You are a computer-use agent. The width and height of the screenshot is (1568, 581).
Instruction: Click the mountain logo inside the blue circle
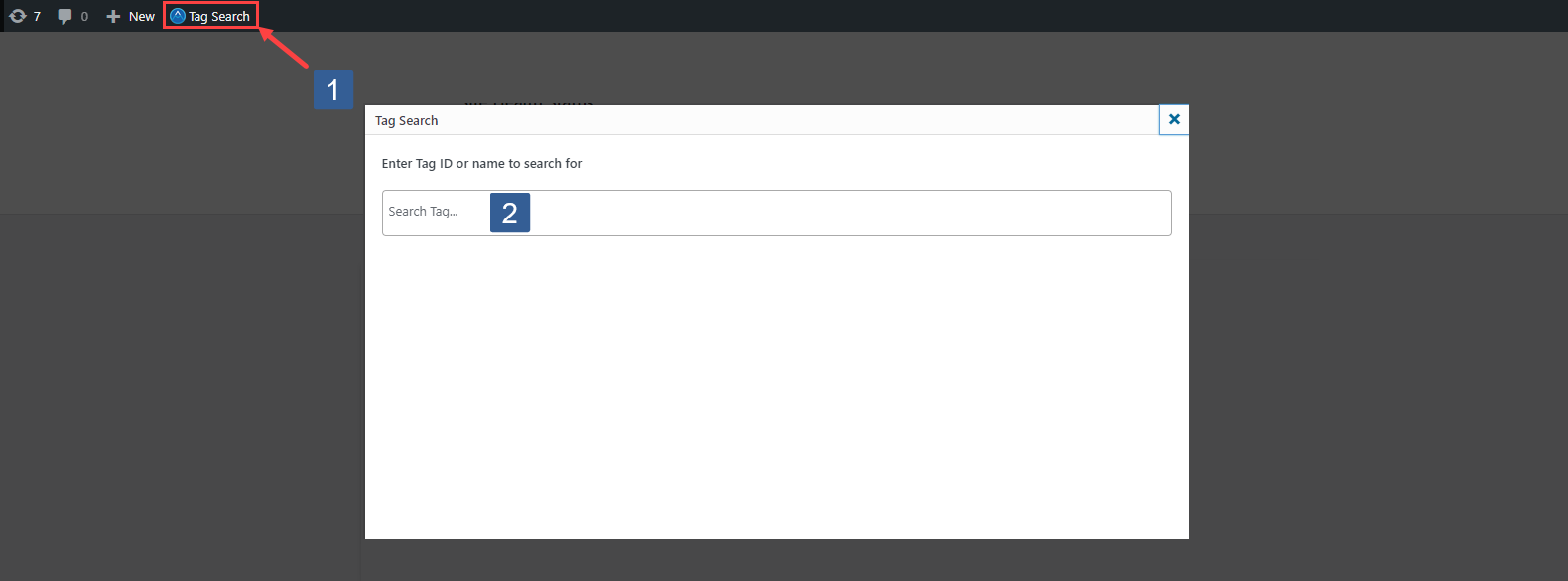point(176,15)
